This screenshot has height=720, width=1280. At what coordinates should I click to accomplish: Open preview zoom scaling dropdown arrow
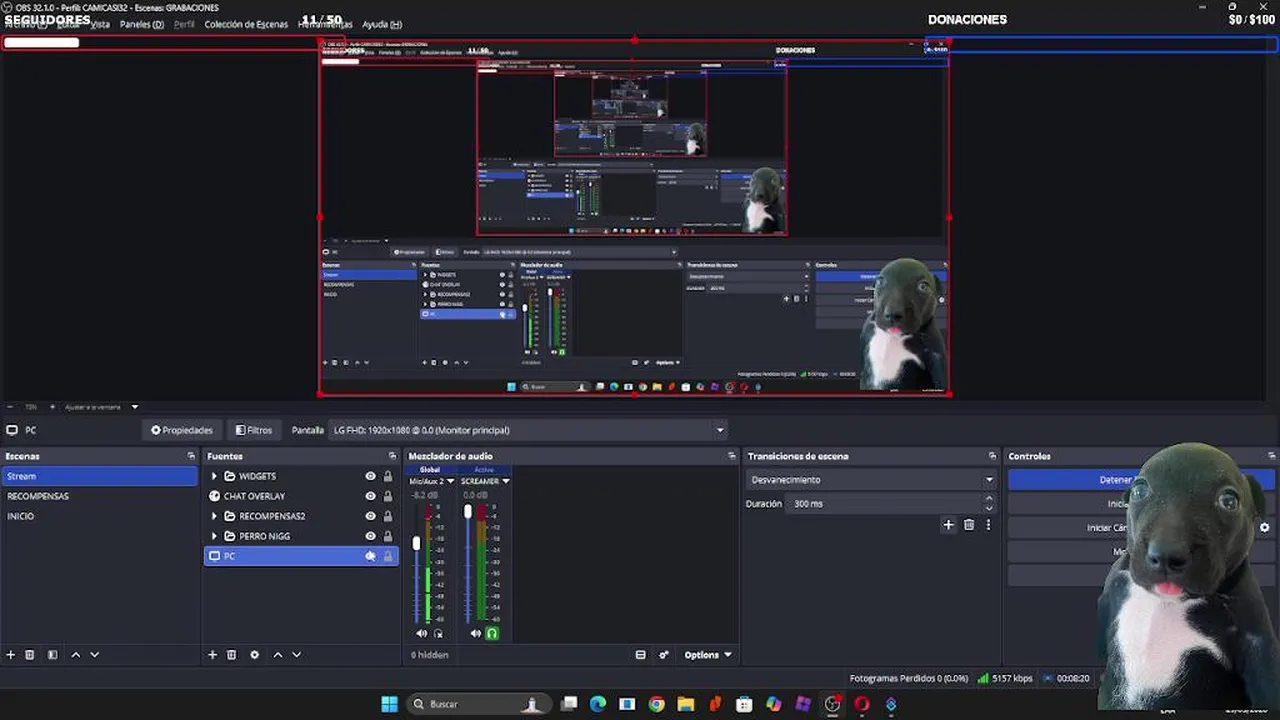coord(134,407)
